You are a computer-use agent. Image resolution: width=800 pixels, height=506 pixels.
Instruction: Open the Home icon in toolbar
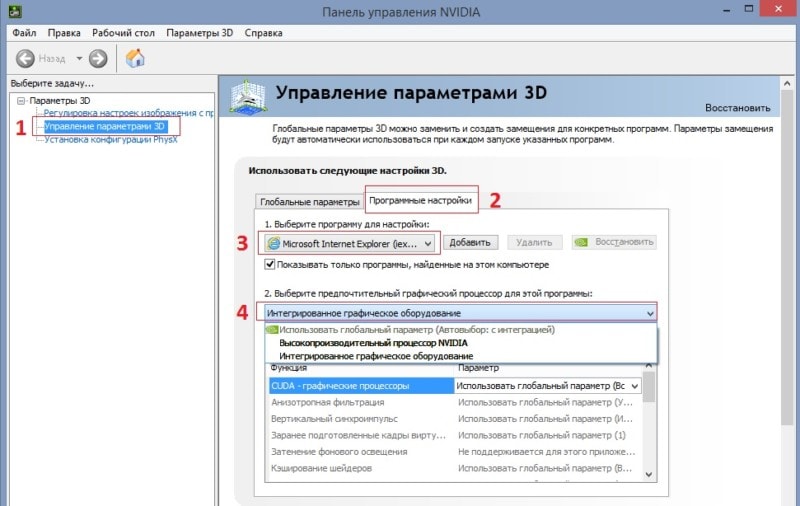coord(135,58)
